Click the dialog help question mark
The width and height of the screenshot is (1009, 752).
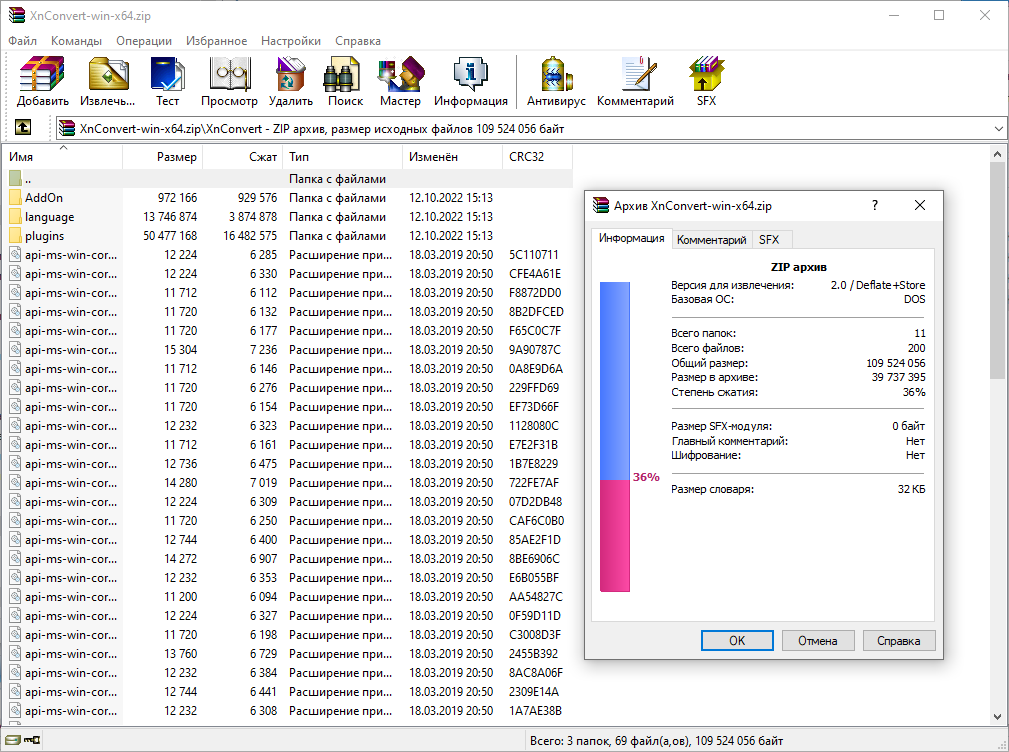875,205
